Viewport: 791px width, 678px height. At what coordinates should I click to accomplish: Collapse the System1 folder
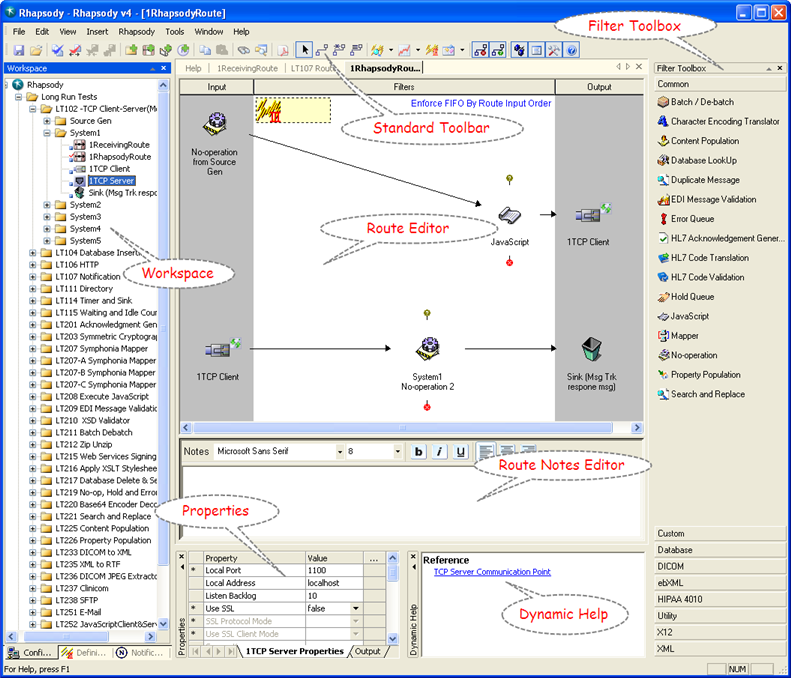click(47, 133)
